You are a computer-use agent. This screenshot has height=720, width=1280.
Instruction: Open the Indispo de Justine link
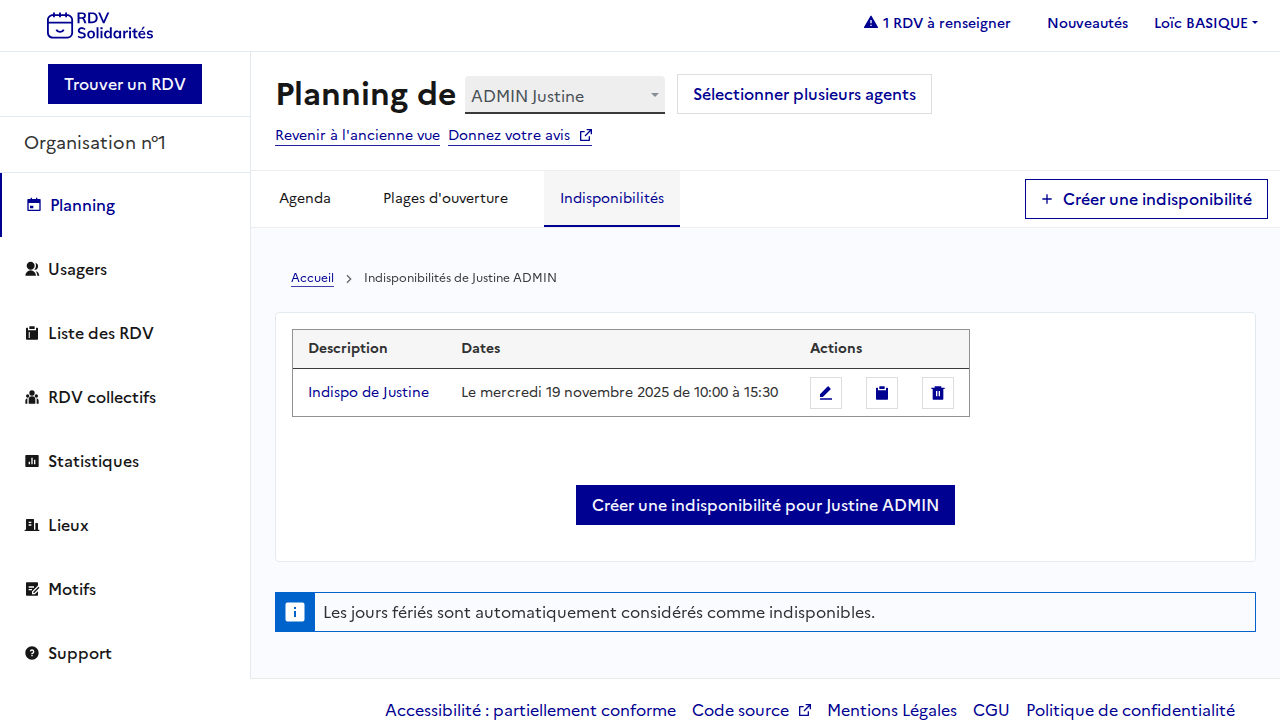[368, 392]
